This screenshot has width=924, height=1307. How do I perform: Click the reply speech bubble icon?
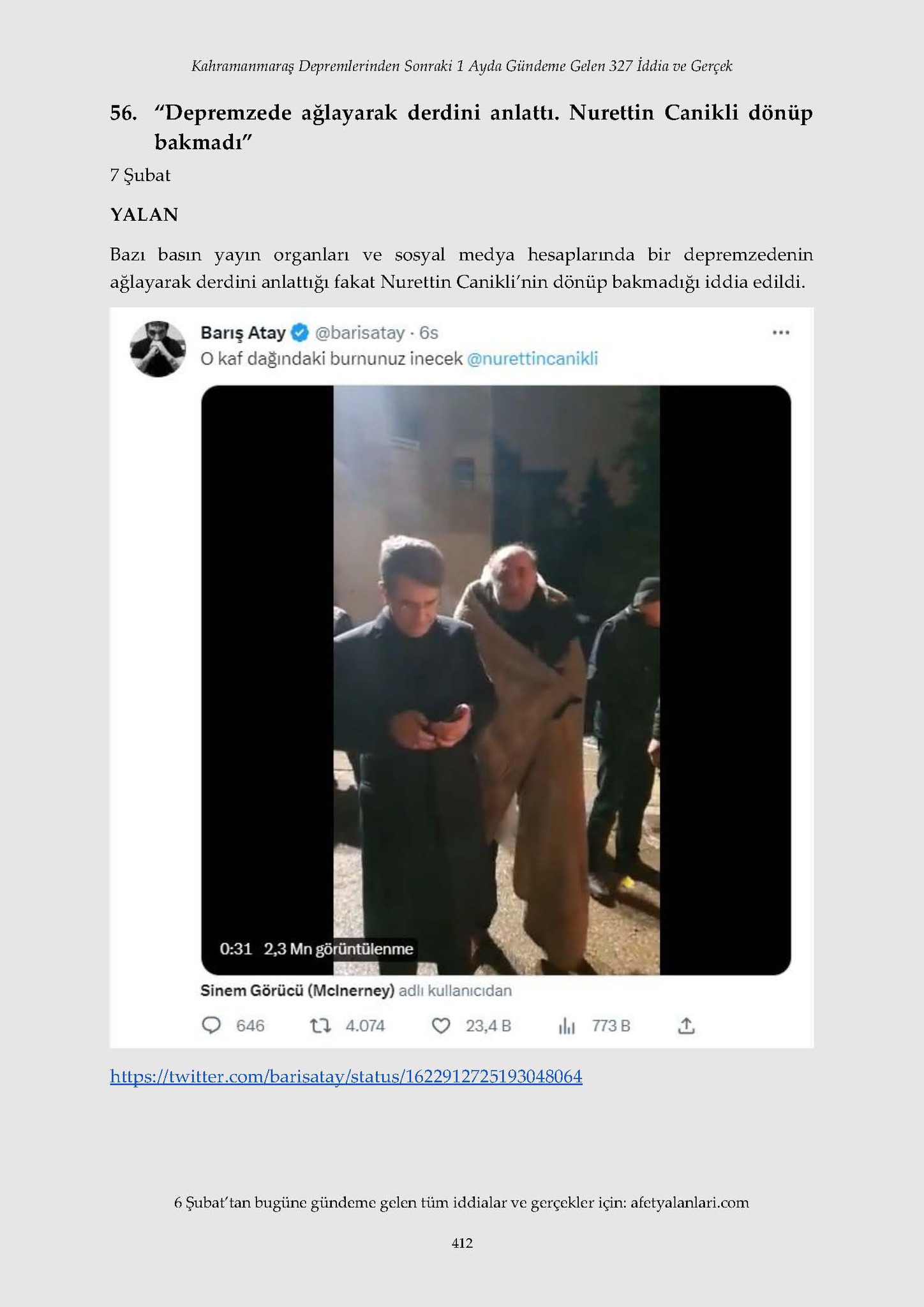211,1026
